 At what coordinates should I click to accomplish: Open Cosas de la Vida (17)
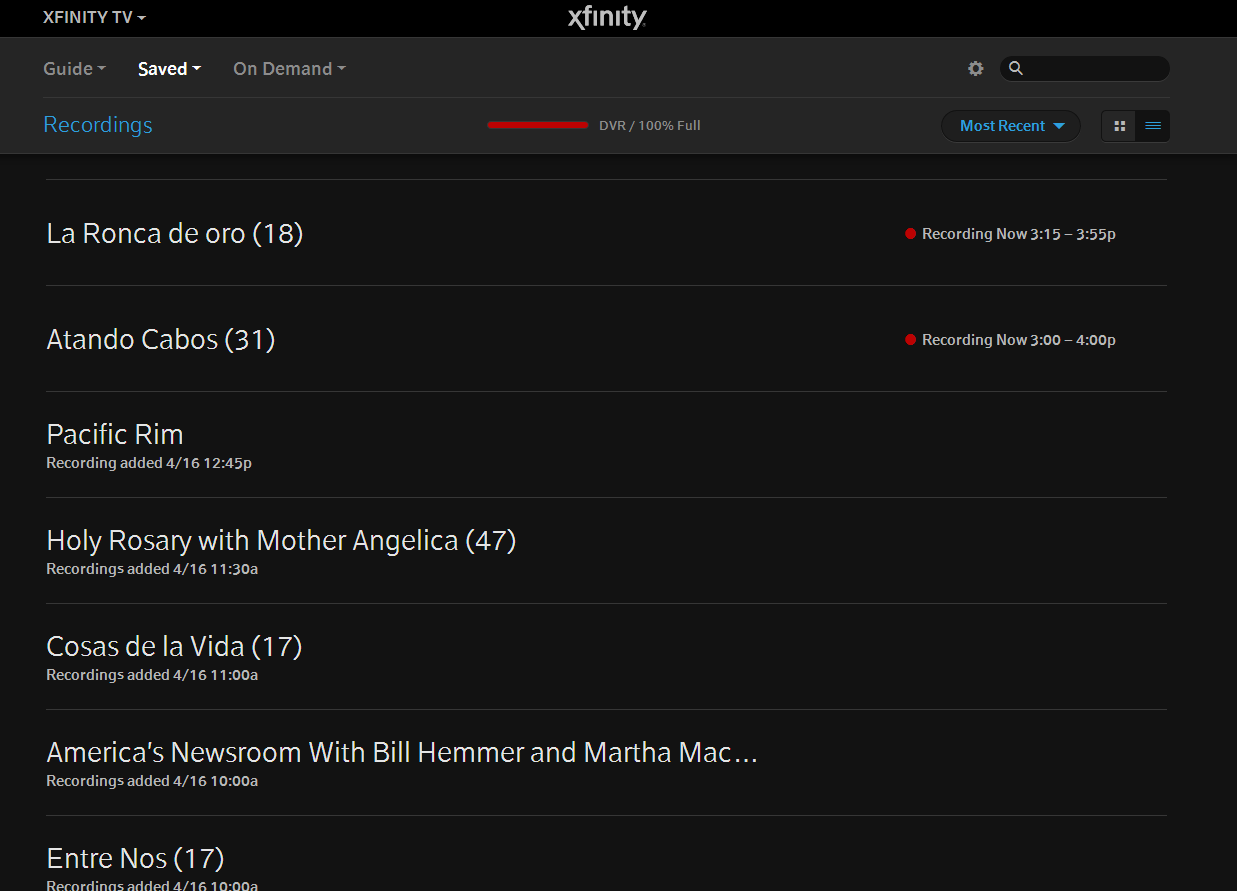[174, 647]
